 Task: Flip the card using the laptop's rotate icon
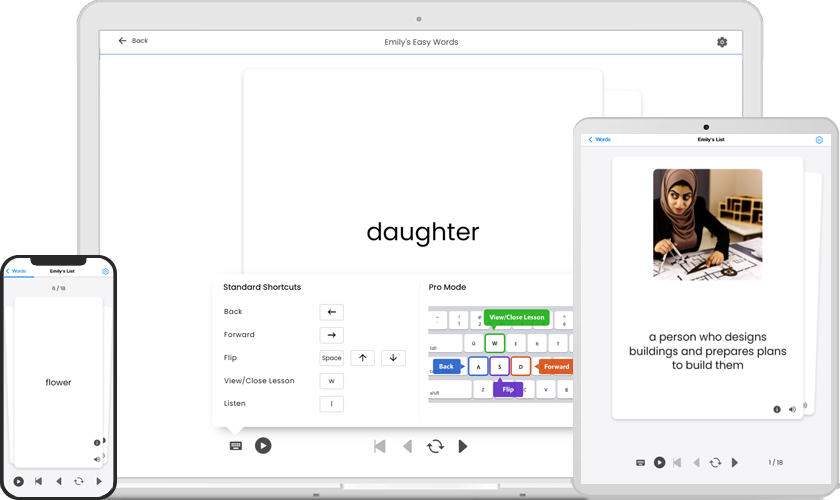click(435, 446)
